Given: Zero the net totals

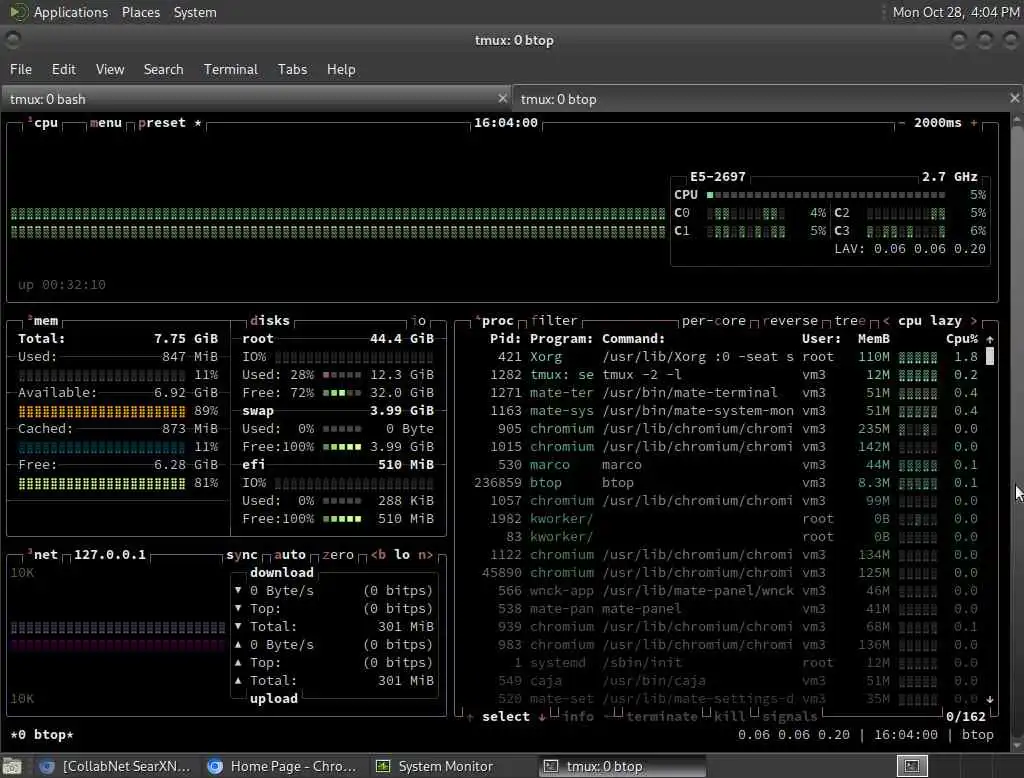Looking at the screenshot, I should pos(338,555).
